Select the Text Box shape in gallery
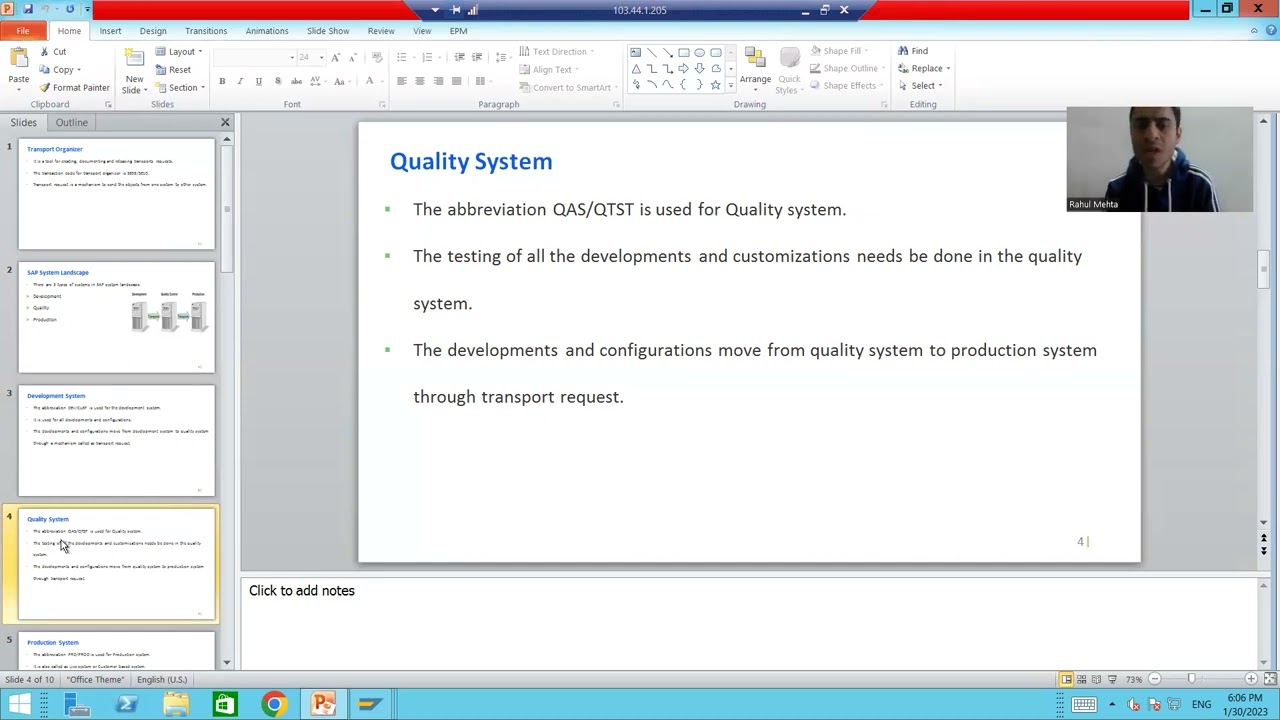This screenshot has height=720, width=1280. click(635, 53)
